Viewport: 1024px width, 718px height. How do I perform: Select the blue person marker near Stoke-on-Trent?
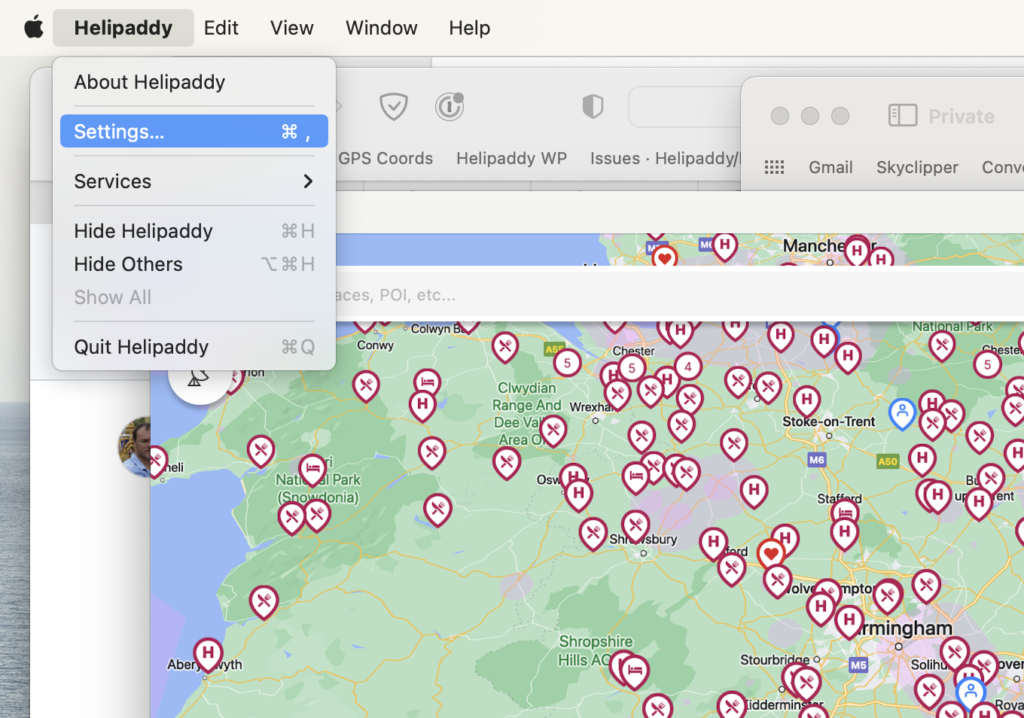[902, 412]
